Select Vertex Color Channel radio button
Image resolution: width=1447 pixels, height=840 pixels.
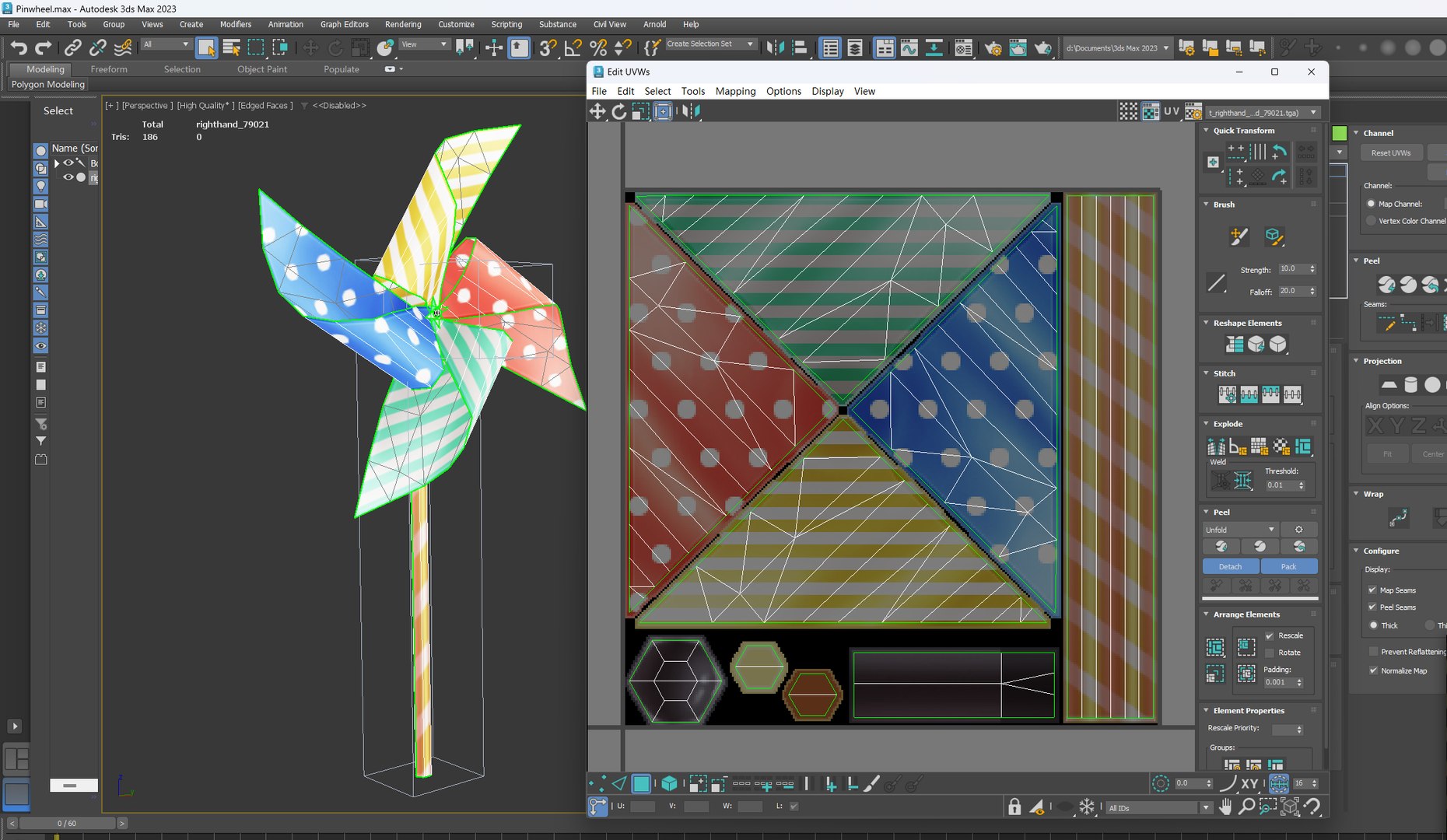tap(1371, 221)
